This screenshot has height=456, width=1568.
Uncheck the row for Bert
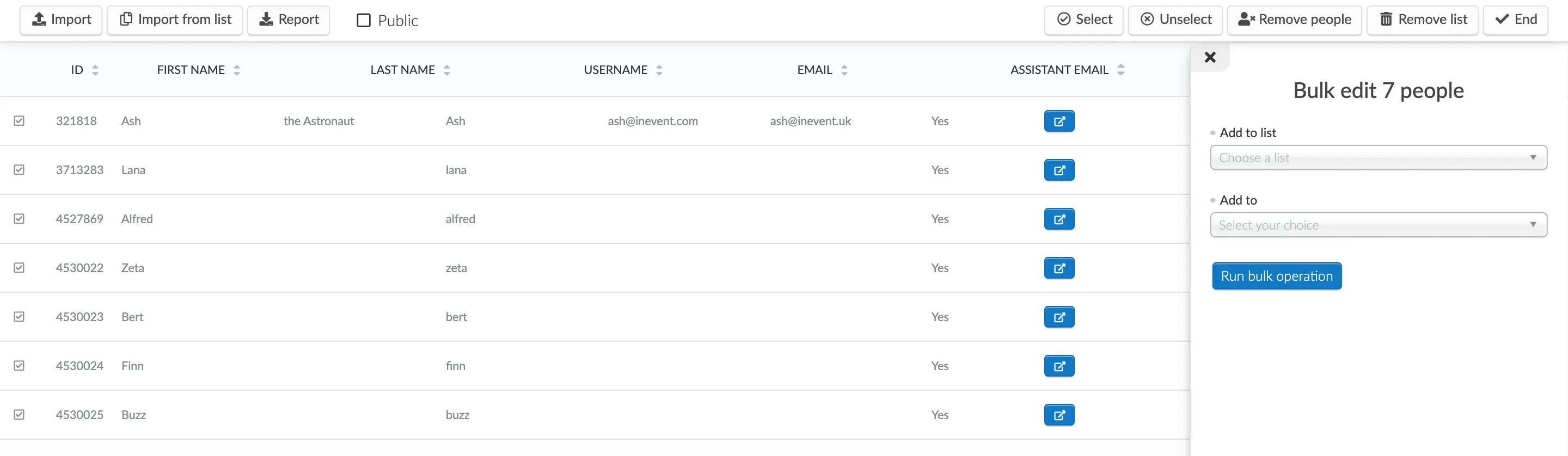point(19,317)
